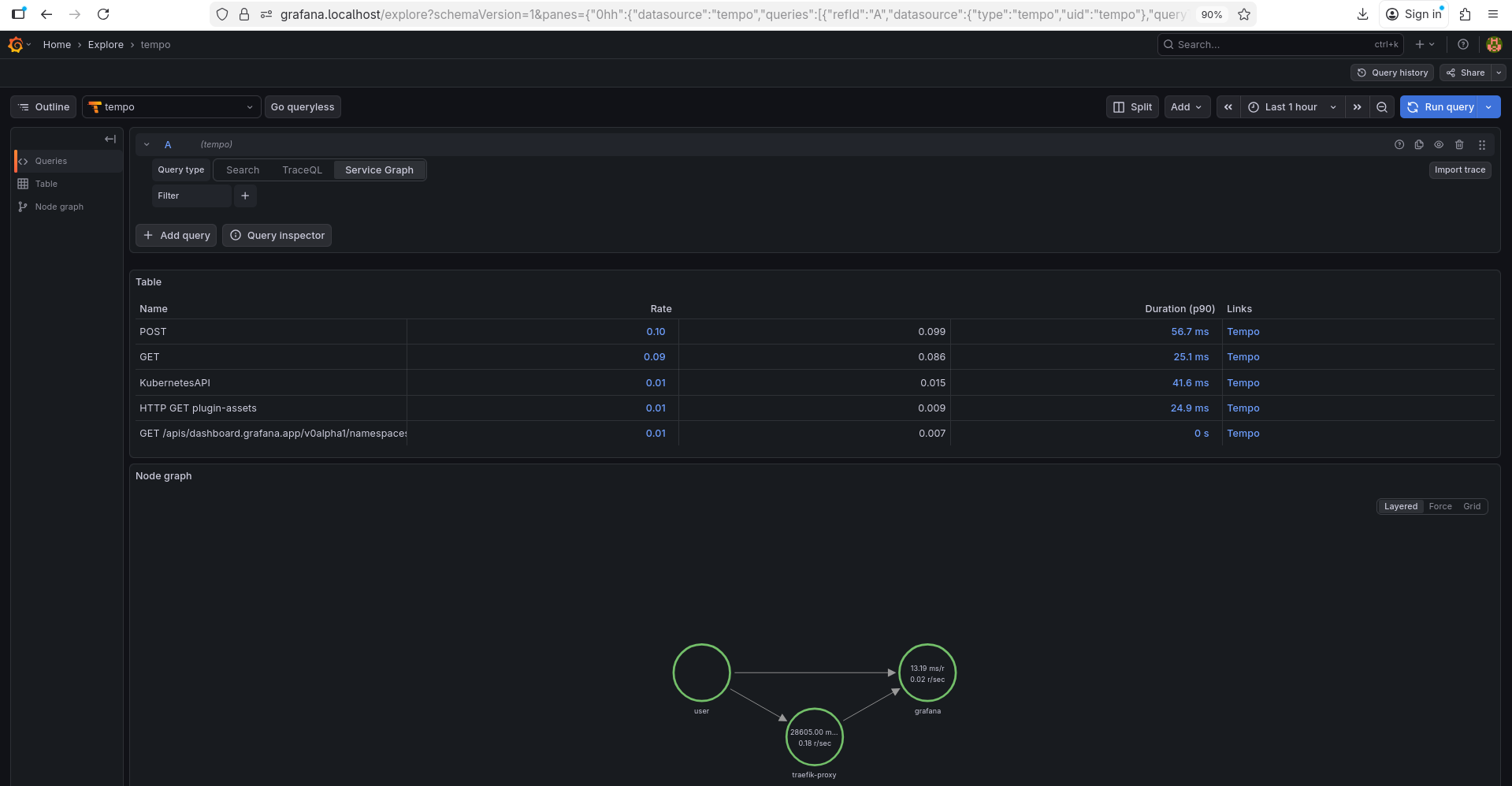This screenshot has width=1512, height=786.
Task: Toggle the Outline panel
Action: click(43, 107)
